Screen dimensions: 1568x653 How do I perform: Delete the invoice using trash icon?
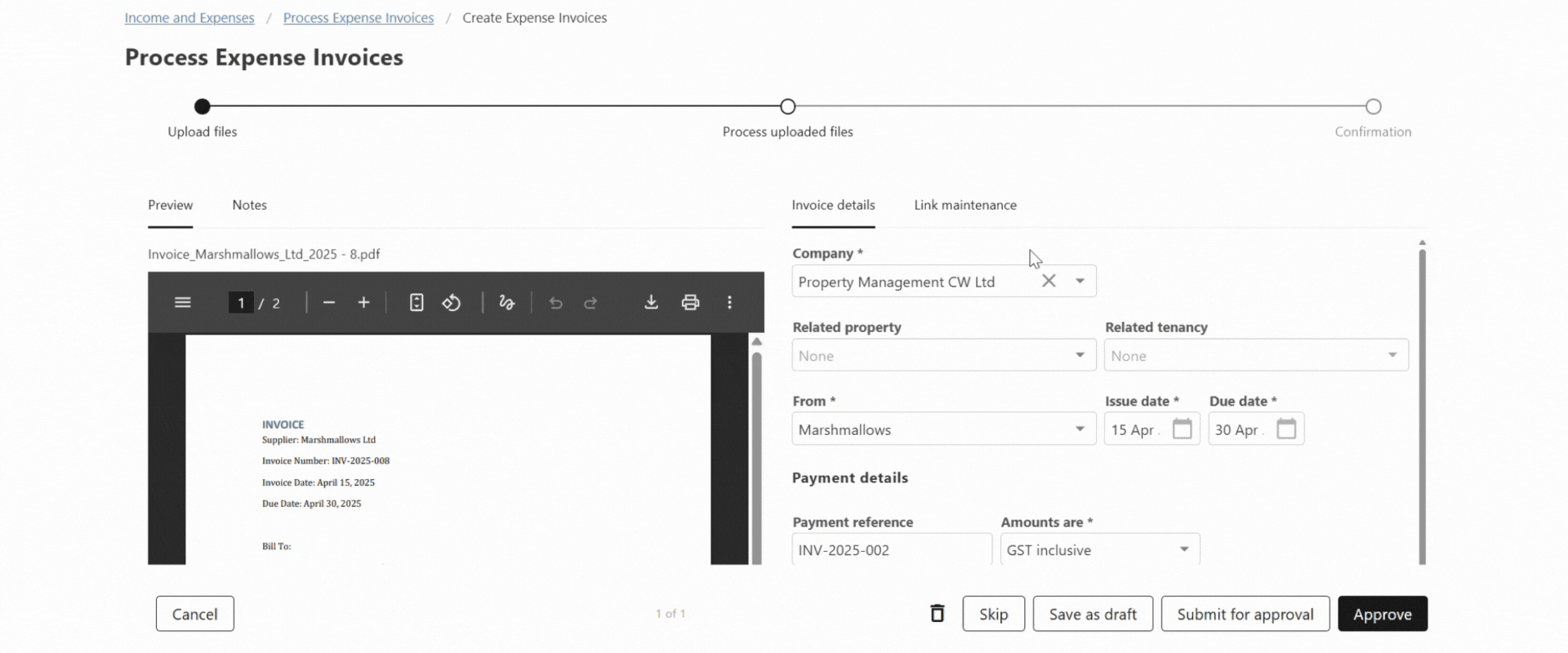pos(938,614)
